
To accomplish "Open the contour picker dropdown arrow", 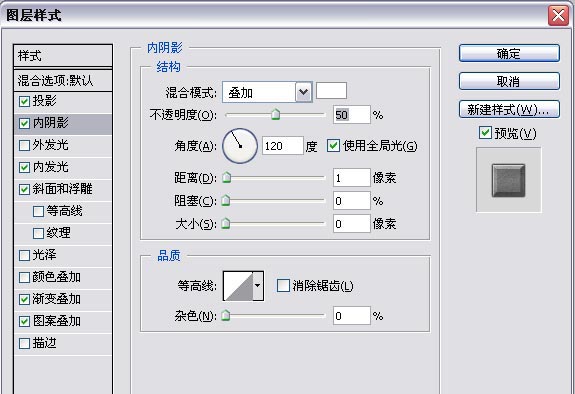I will 258,286.
